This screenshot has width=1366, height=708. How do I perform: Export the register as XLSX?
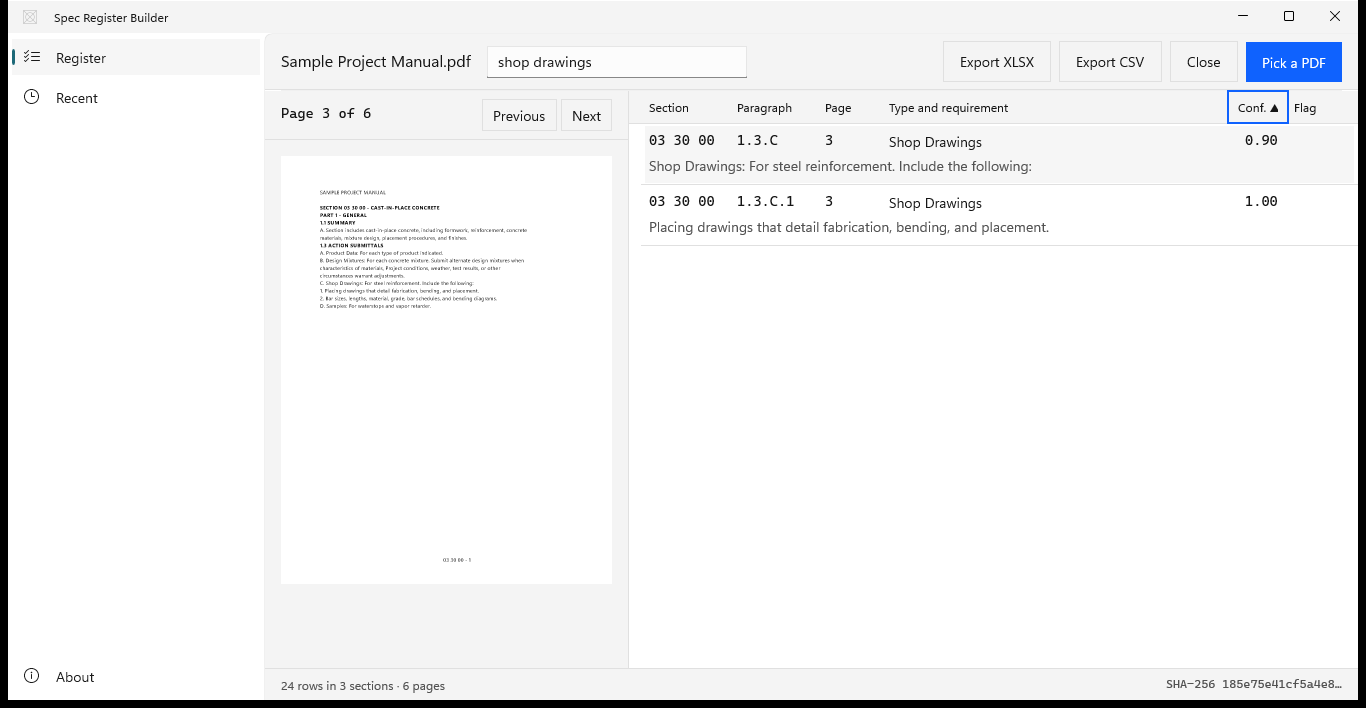pos(997,62)
